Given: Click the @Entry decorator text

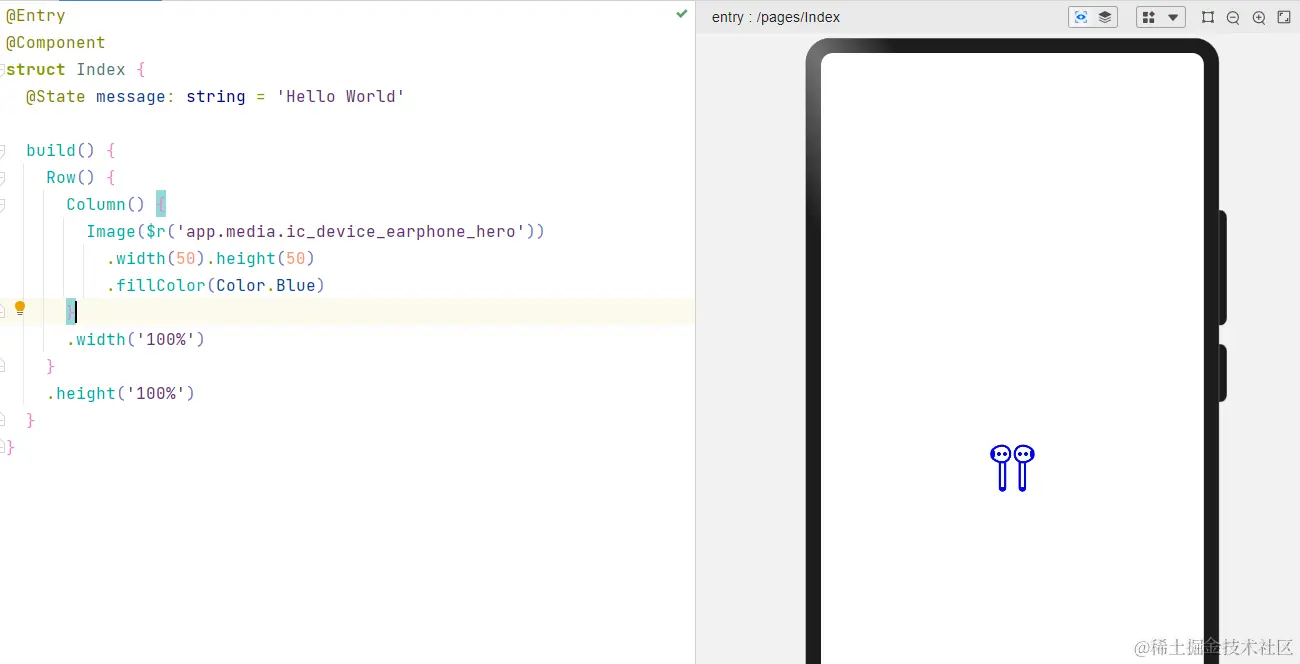Looking at the screenshot, I should [x=36, y=16].
